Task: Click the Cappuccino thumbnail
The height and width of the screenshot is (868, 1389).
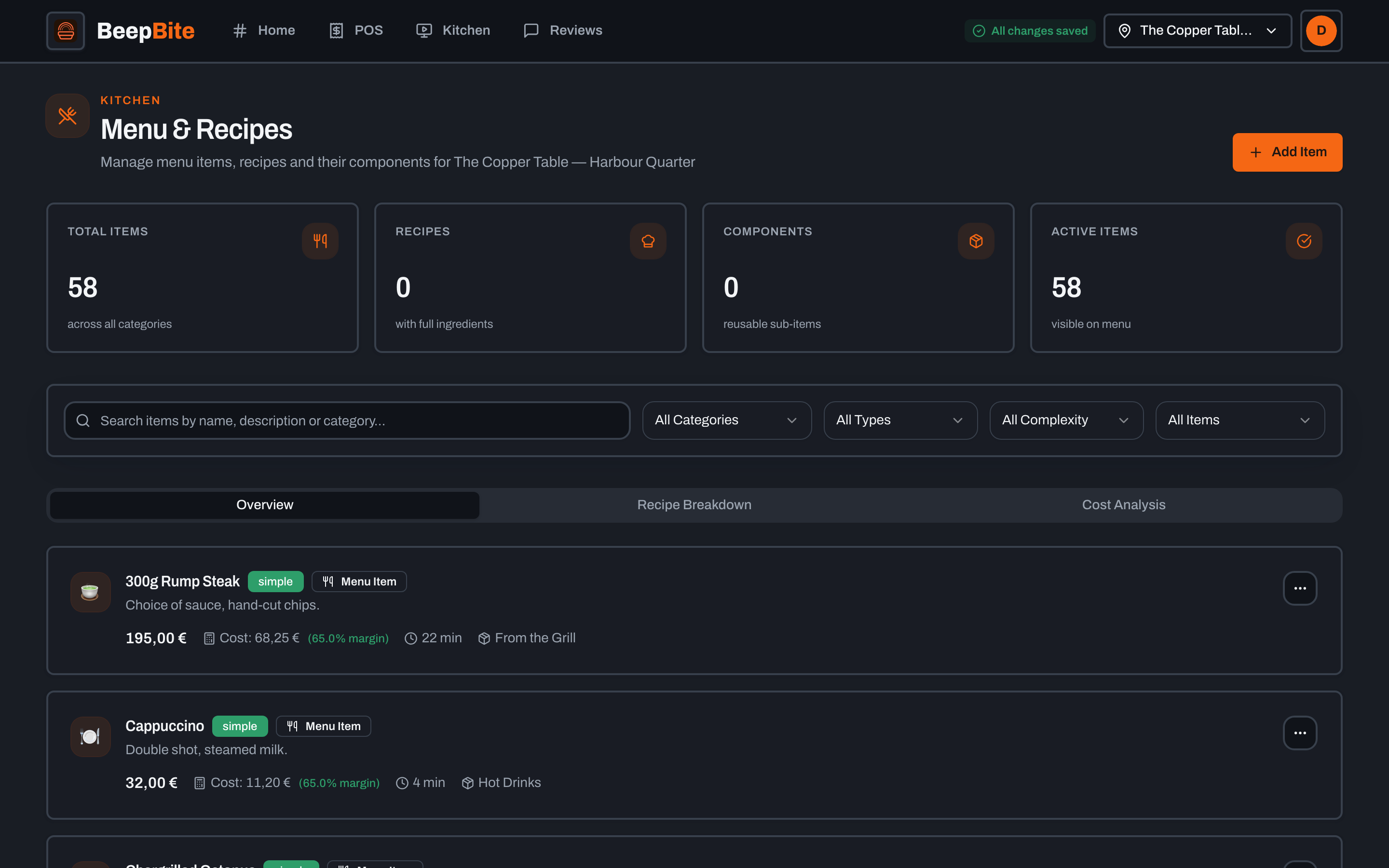Action: 90,736
